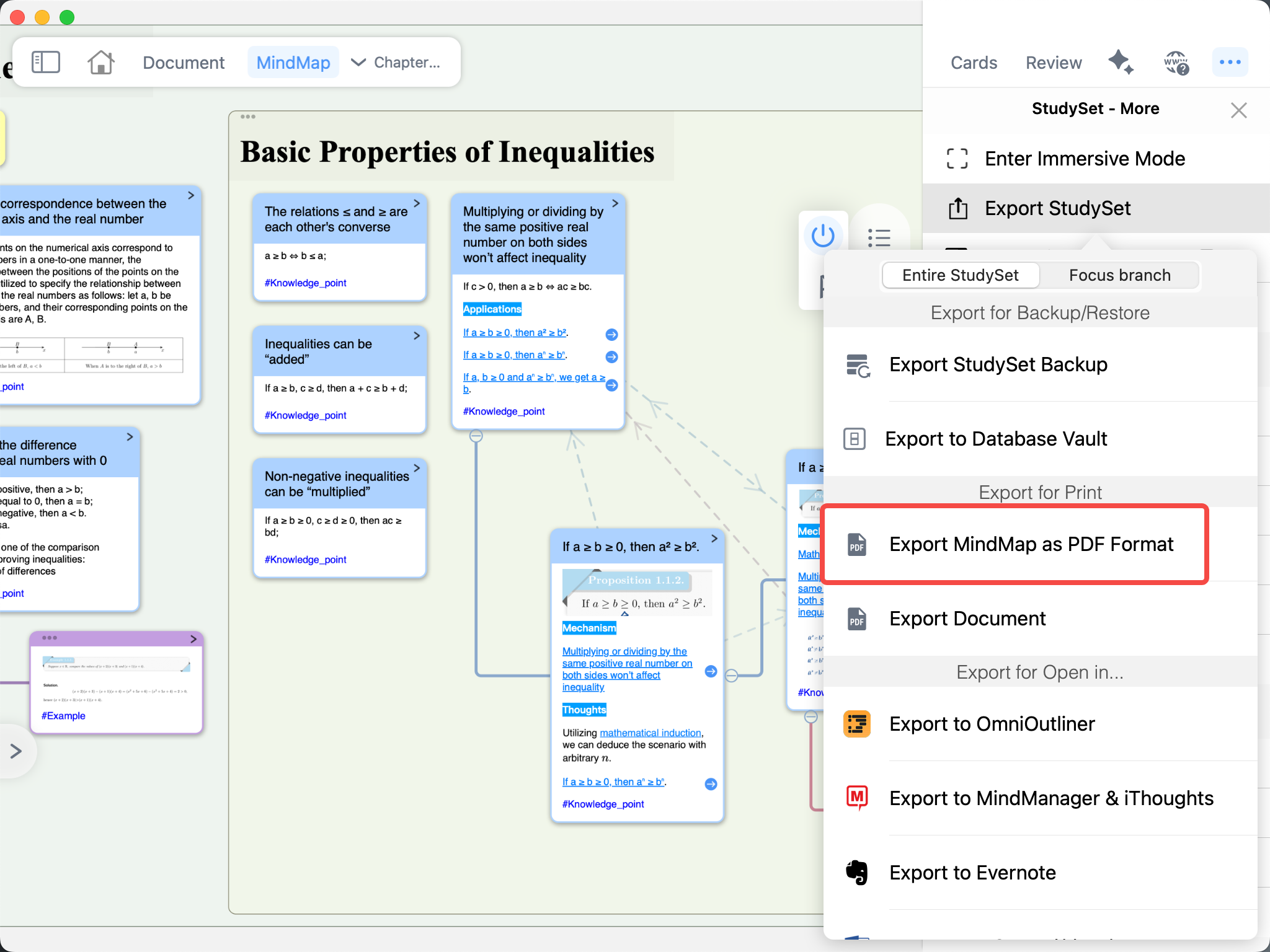
Task: Open the outline list icon
Action: [879, 237]
